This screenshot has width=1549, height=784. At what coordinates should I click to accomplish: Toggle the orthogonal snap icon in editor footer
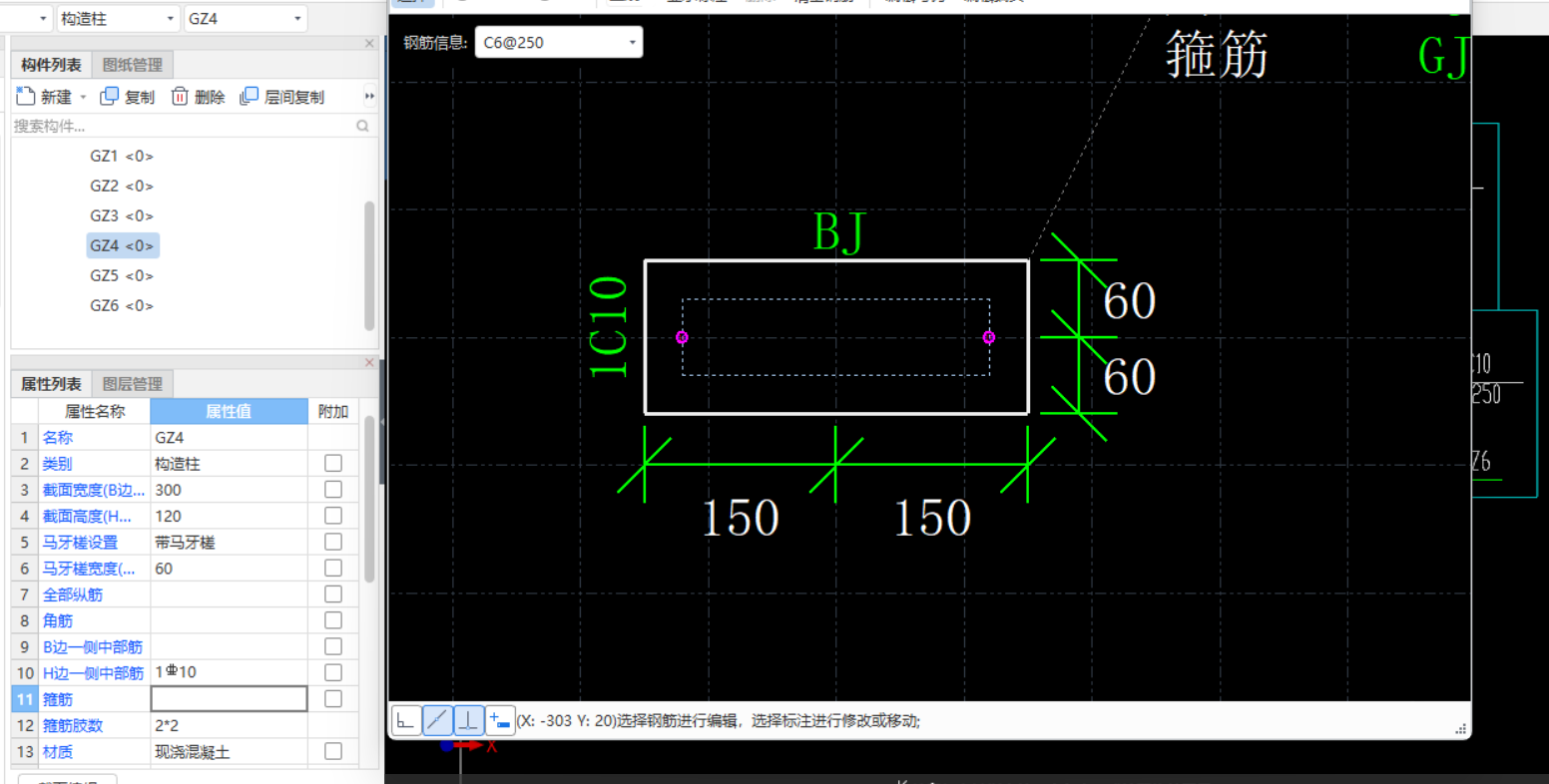pos(405,719)
